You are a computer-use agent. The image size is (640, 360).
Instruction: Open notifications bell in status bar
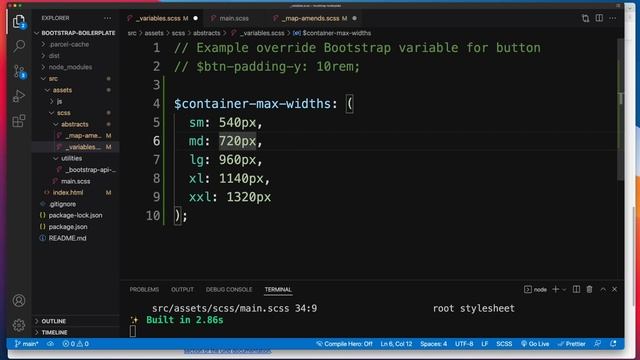pyautogui.click(x=613, y=344)
